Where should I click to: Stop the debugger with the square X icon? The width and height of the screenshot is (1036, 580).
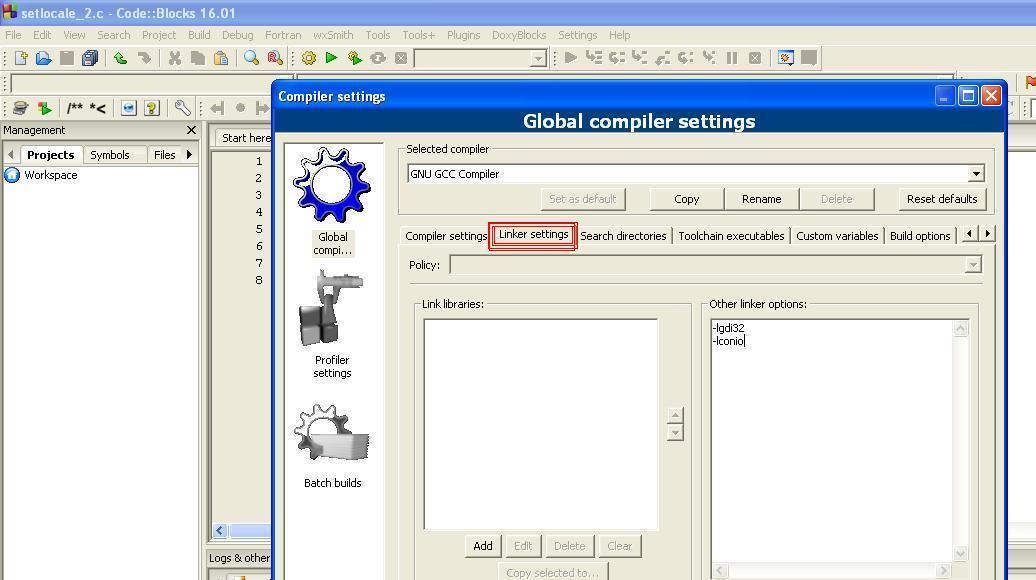point(755,58)
